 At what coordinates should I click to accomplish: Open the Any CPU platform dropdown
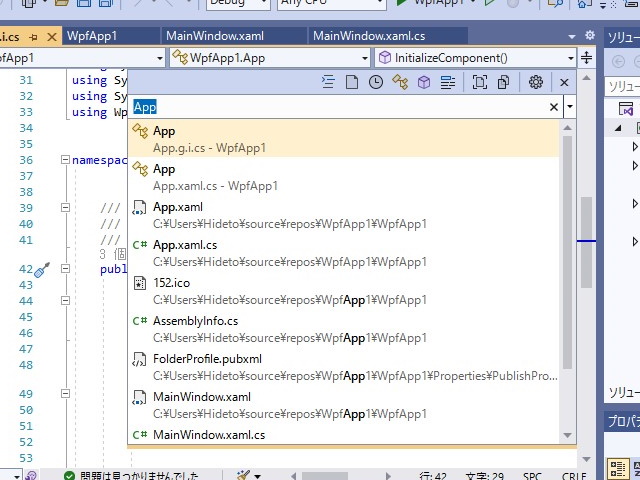click(x=331, y=2)
